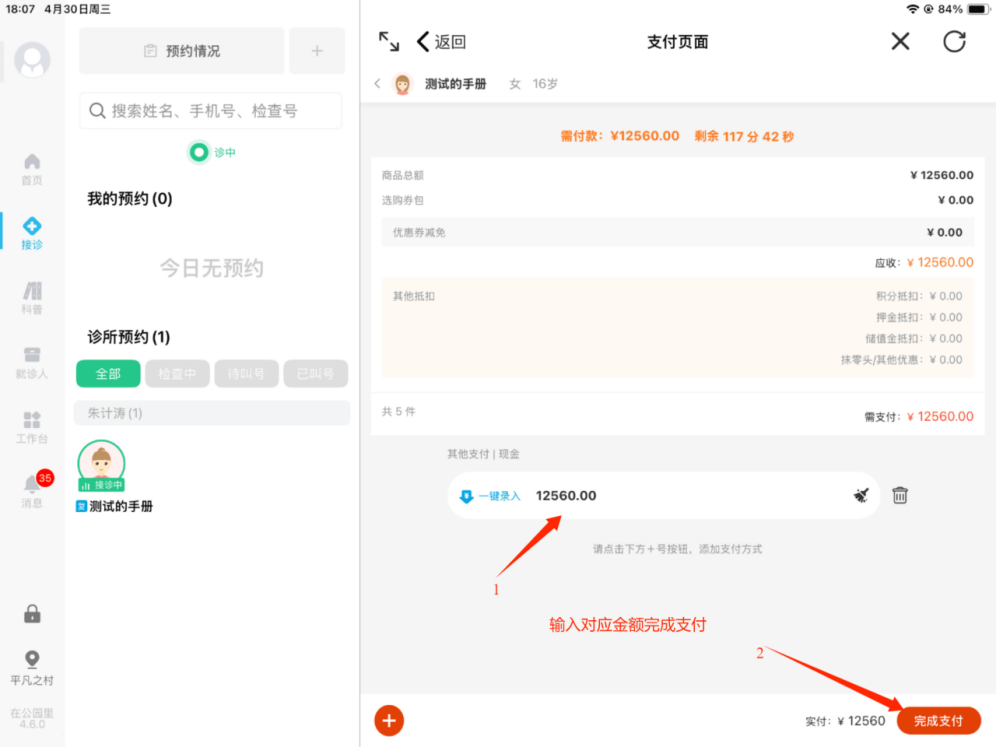Click the expand fullscreen arrows icon
Image resolution: width=997 pixels, height=748 pixels.
click(389, 41)
